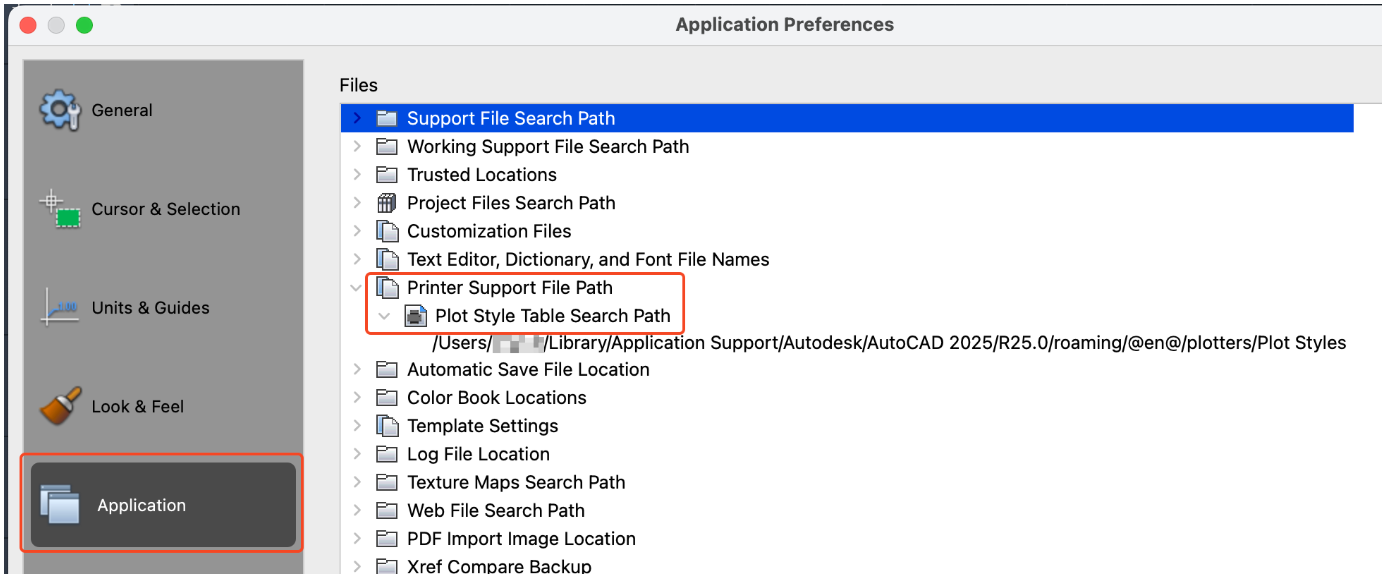Expand the Trusted Locations node
Screen dimensions: 1382x574
(x=358, y=175)
